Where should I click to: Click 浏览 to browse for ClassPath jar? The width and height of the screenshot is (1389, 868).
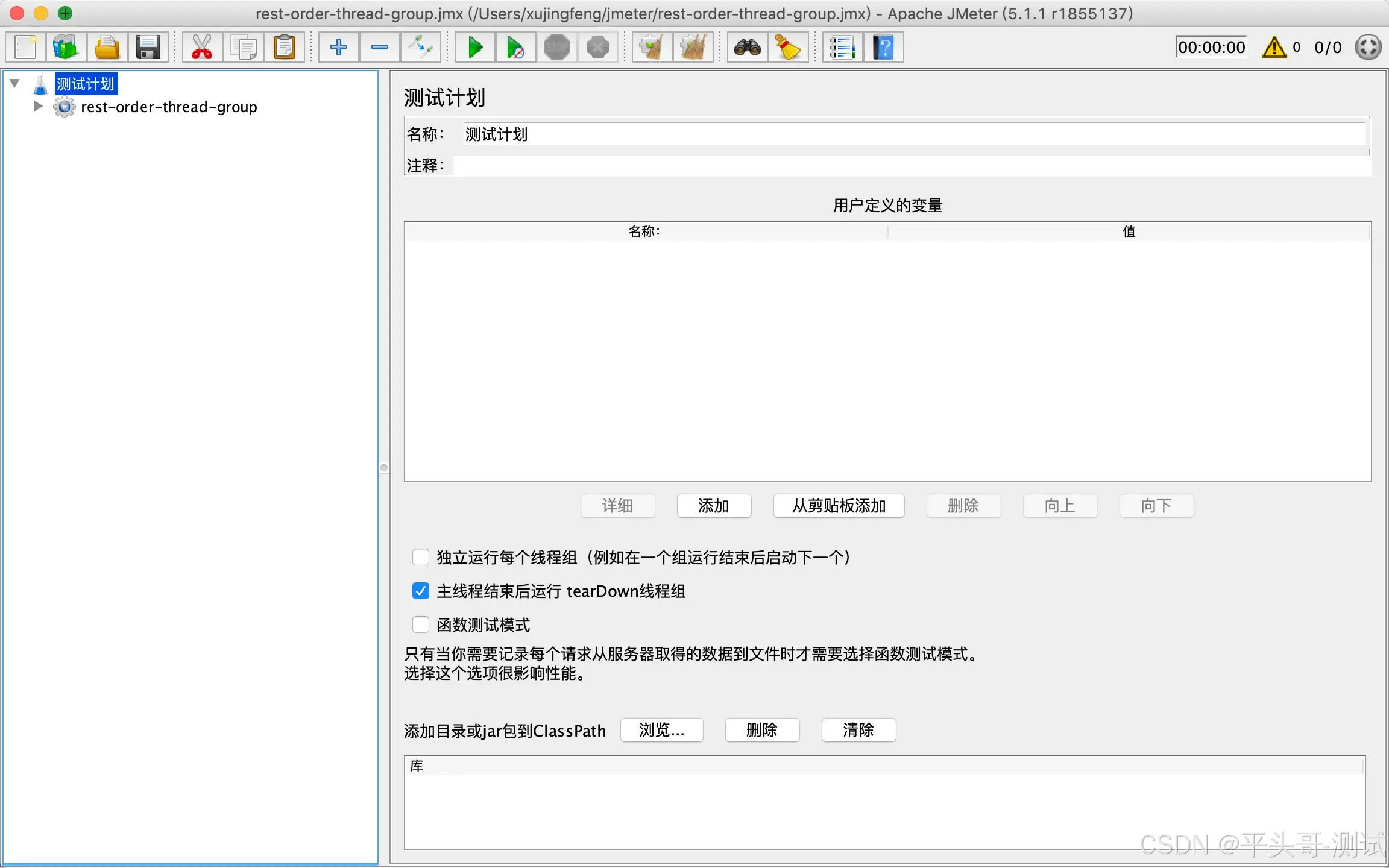tap(661, 730)
